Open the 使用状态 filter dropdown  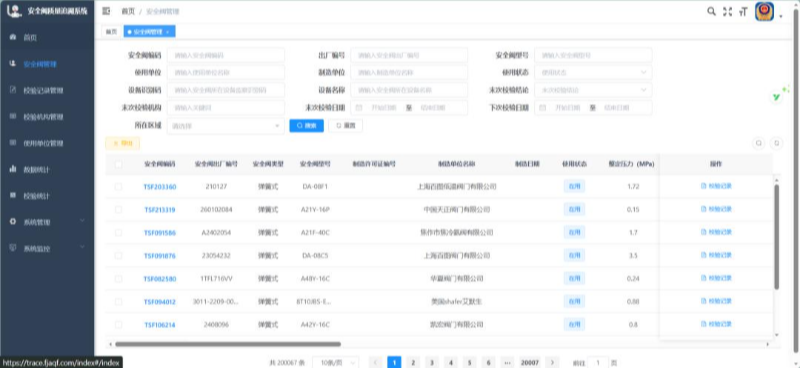[593, 72]
